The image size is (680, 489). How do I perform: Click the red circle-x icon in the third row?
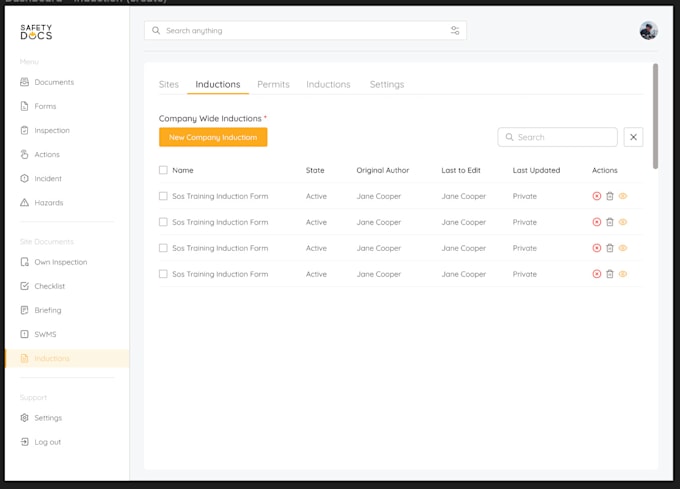point(597,248)
